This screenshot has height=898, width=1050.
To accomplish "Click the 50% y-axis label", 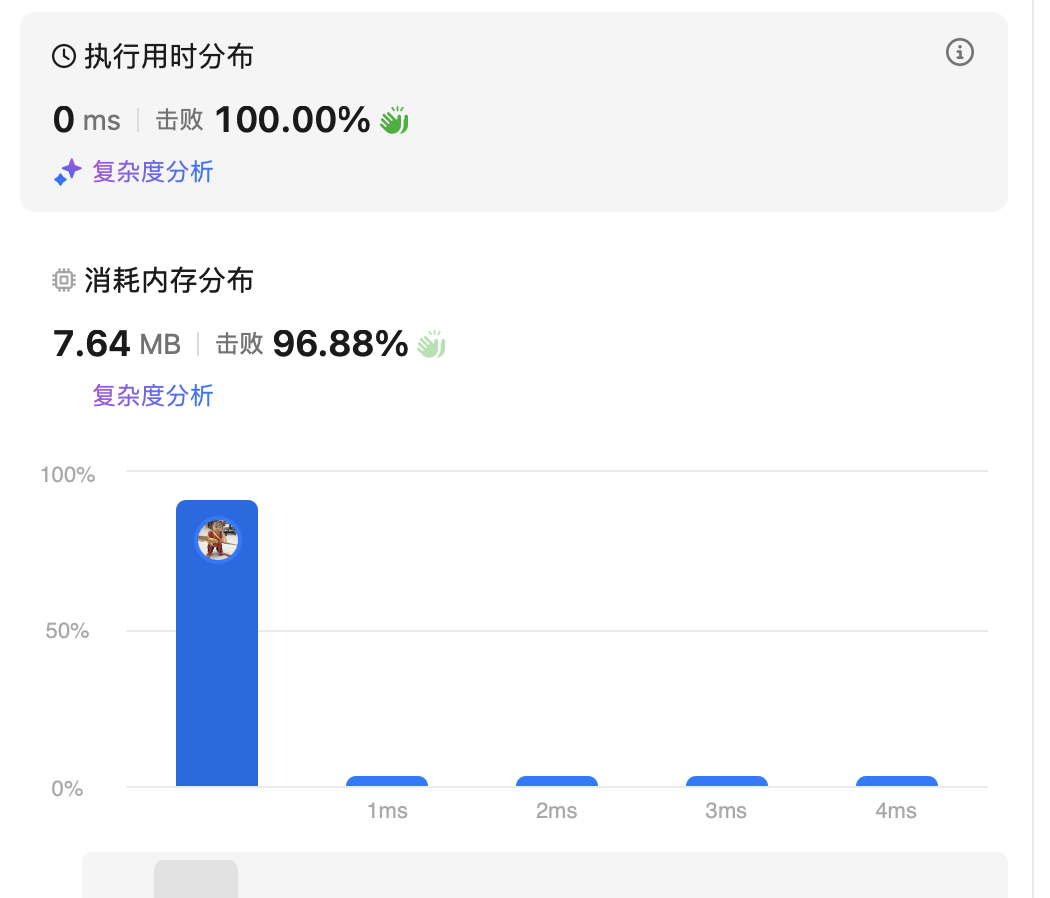I will pyautogui.click(x=67, y=631).
